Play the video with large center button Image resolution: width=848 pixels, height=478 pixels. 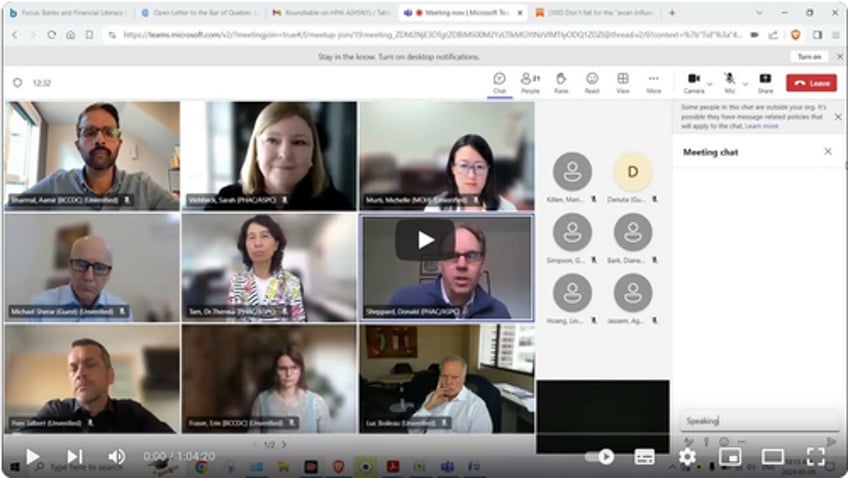[425, 240]
